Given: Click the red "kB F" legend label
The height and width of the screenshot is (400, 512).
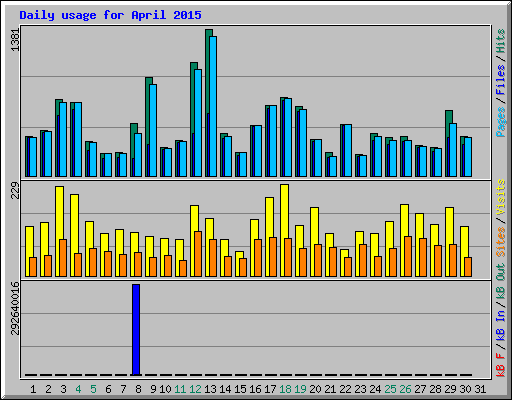Looking at the screenshot, I should click(500, 365).
